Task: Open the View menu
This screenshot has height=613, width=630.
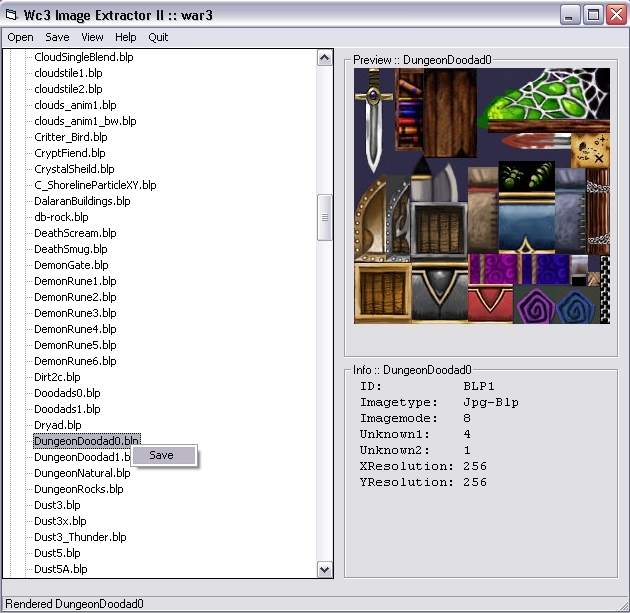Action: click(92, 37)
